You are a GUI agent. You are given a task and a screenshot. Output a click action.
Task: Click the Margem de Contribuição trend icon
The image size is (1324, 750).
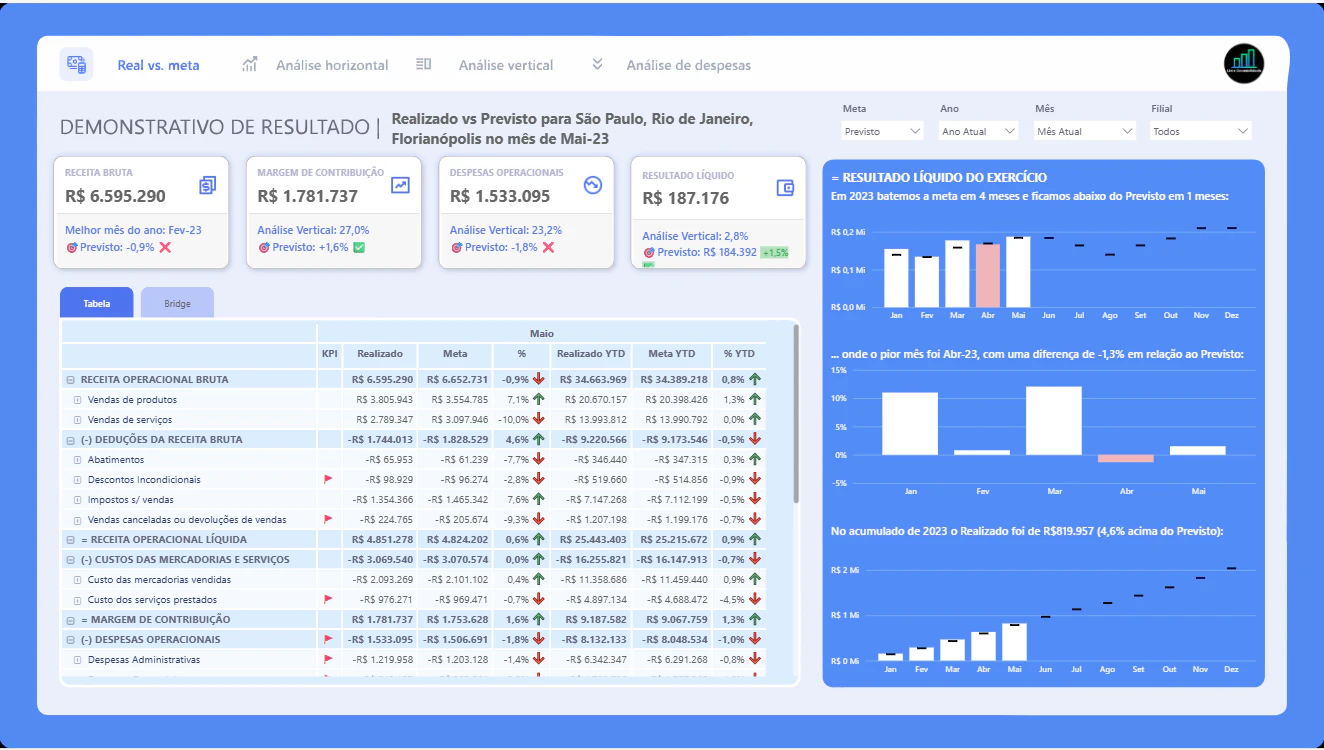pyautogui.click(x=400, y=185)
